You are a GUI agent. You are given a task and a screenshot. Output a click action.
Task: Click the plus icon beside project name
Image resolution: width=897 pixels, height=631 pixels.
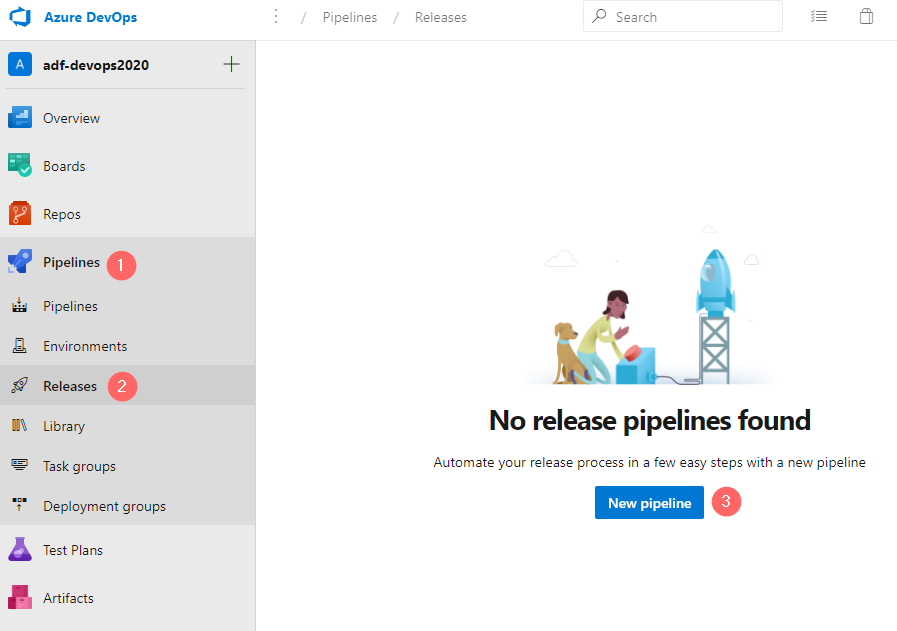click(x=231, y=64)
